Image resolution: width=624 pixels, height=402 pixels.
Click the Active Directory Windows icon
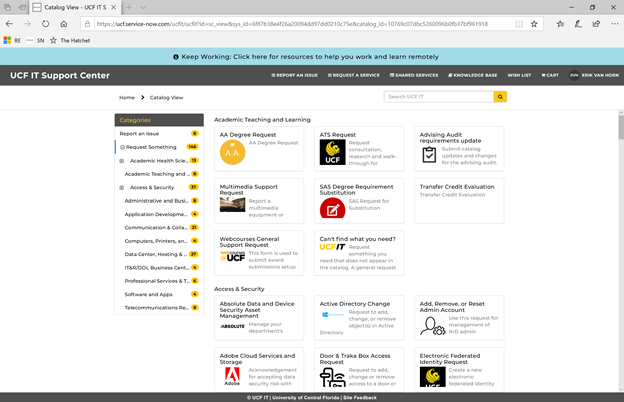332,314
